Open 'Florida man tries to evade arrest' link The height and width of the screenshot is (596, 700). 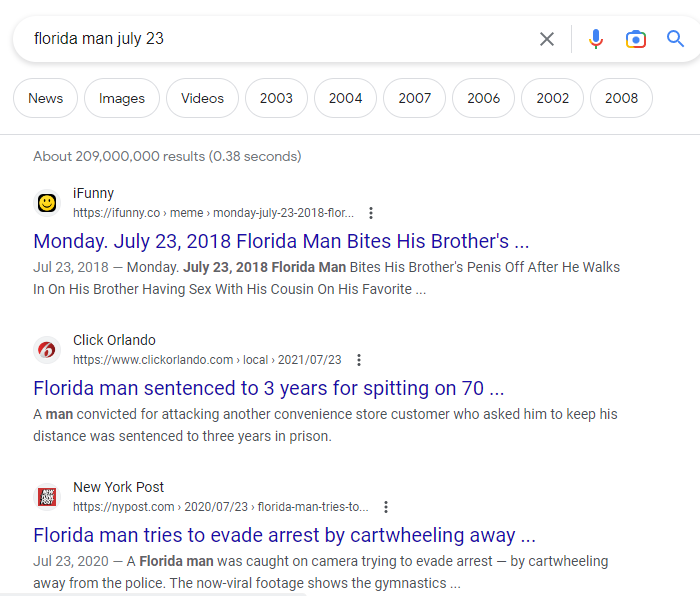click(284, 535)
